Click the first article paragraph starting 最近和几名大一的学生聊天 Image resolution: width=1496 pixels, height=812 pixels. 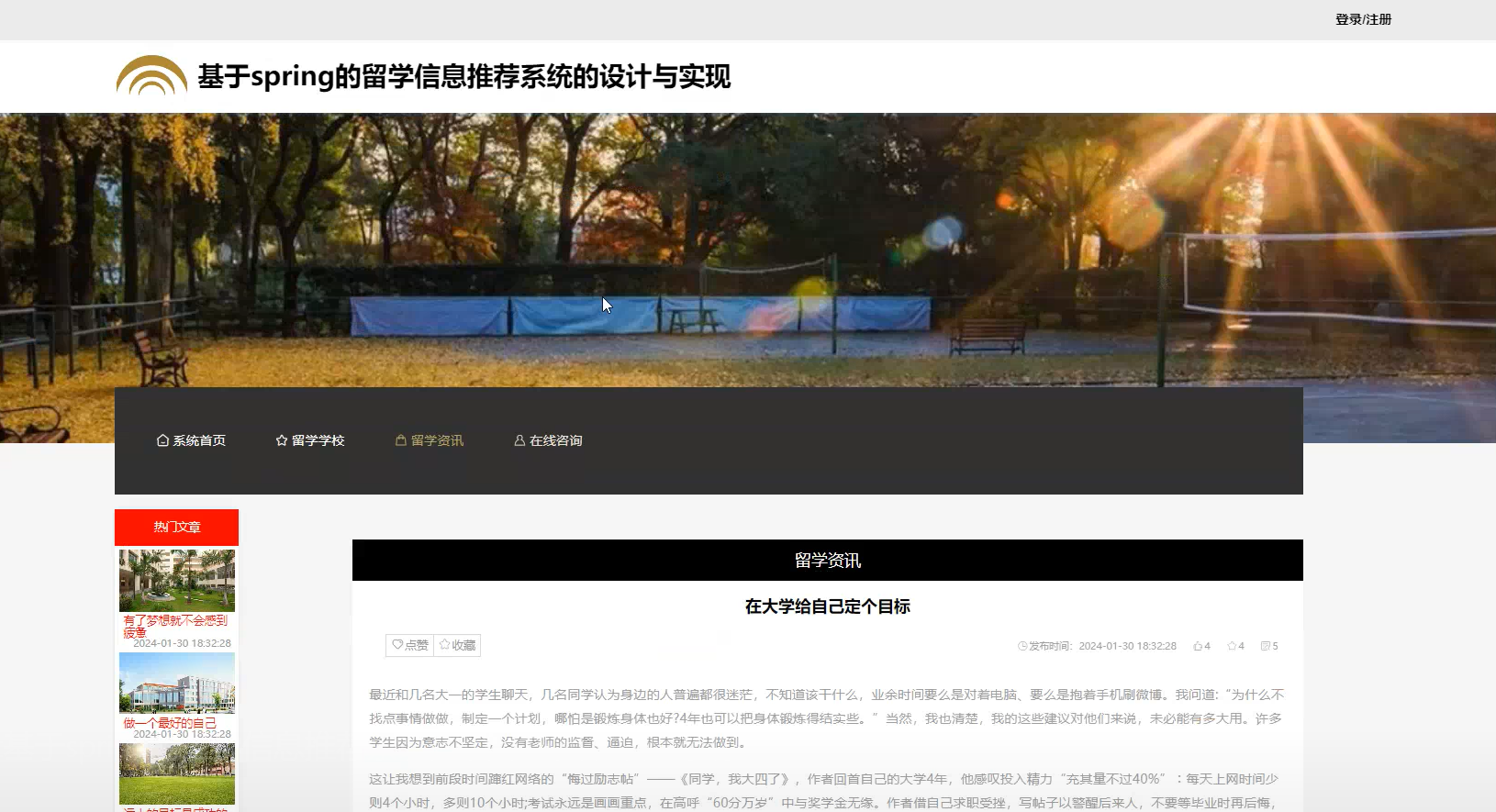point(827,718)
